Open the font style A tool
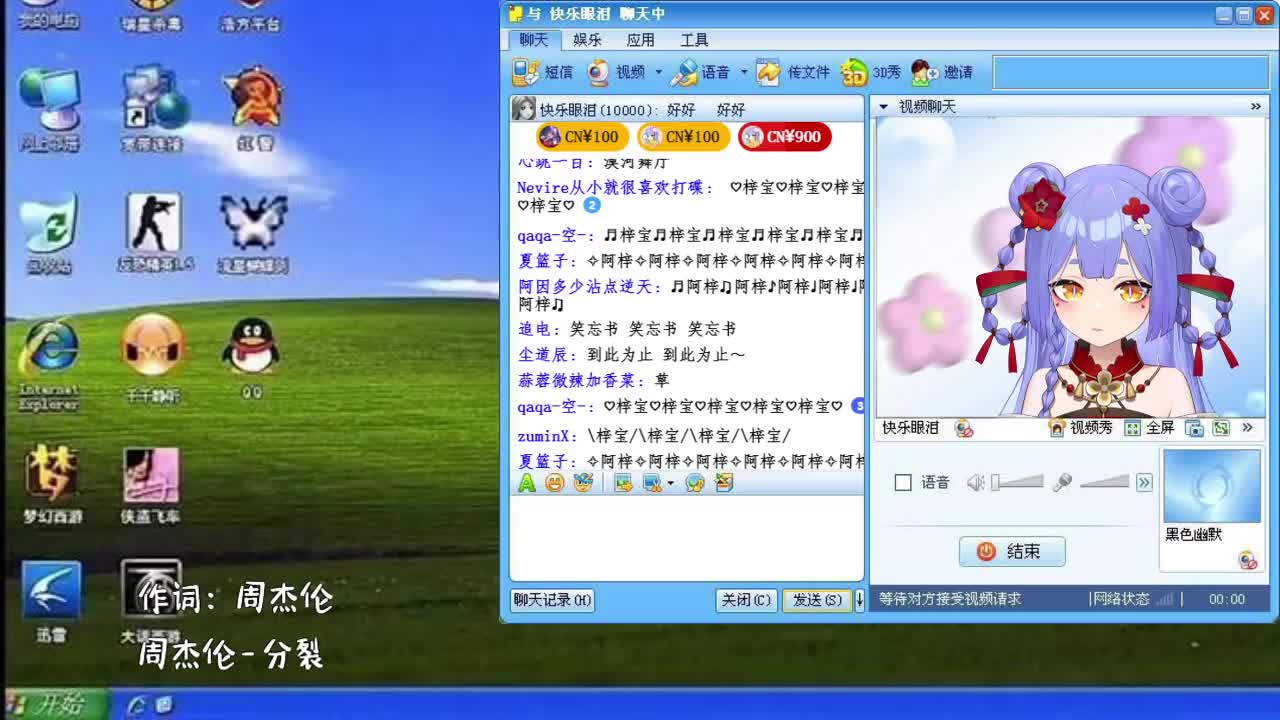The image size is (1280, 720). pyautogui.click(x=527, y=483)
